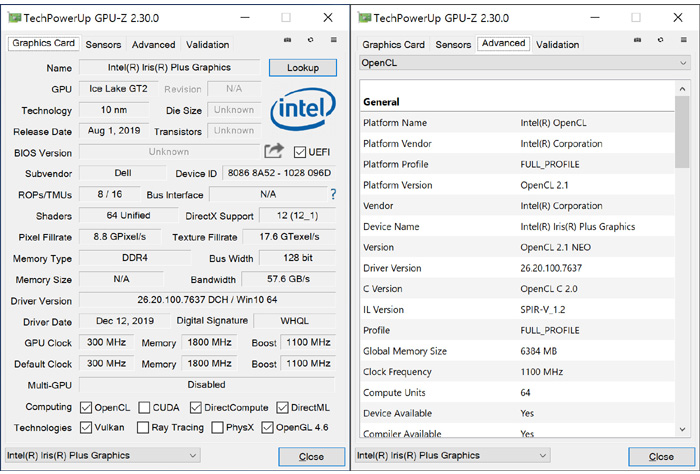Click the refresh icon in right window

click(660, 40)
